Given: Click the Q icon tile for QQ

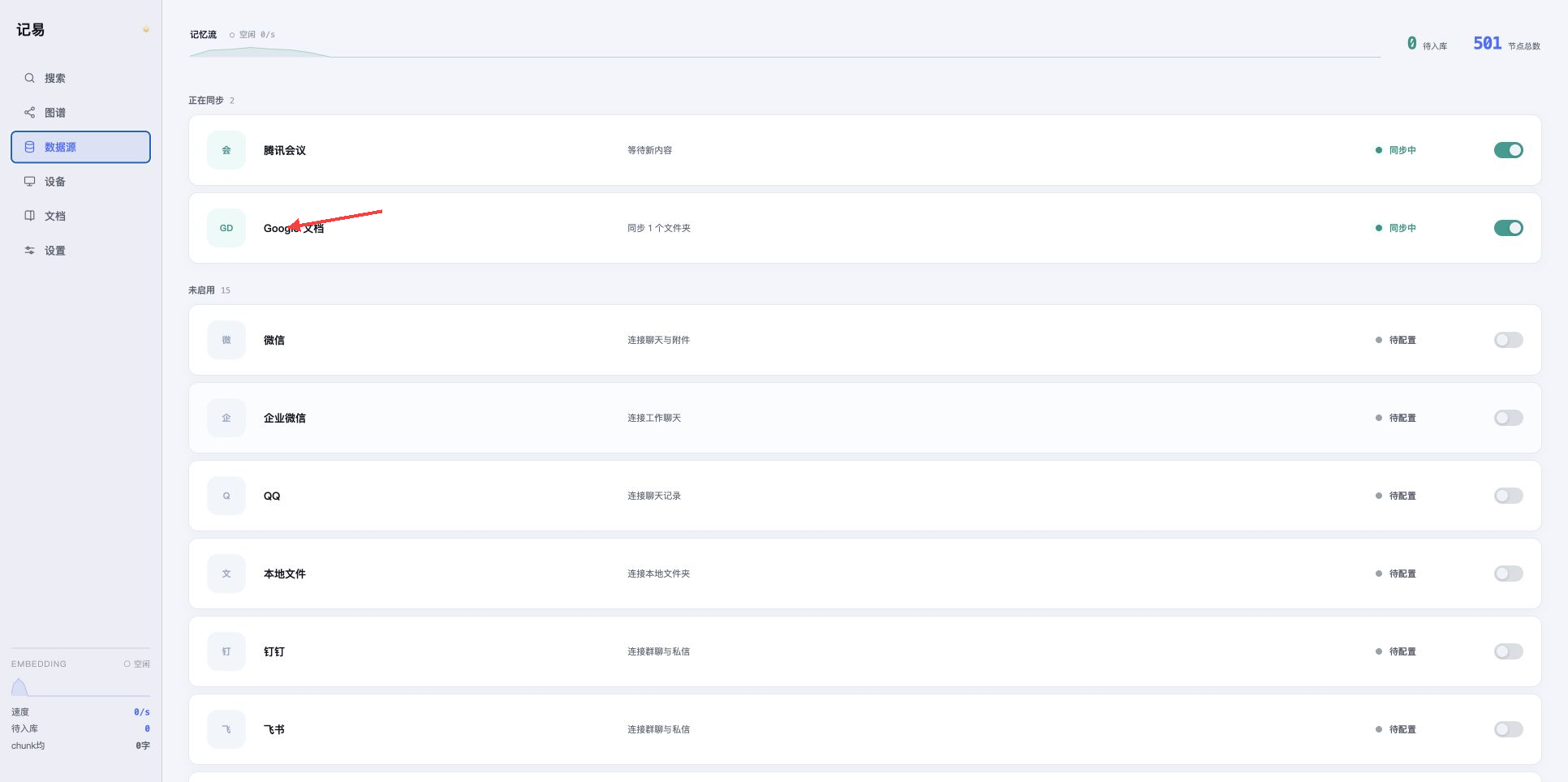Looking at the screenshot, I should (x=226, y=496).
